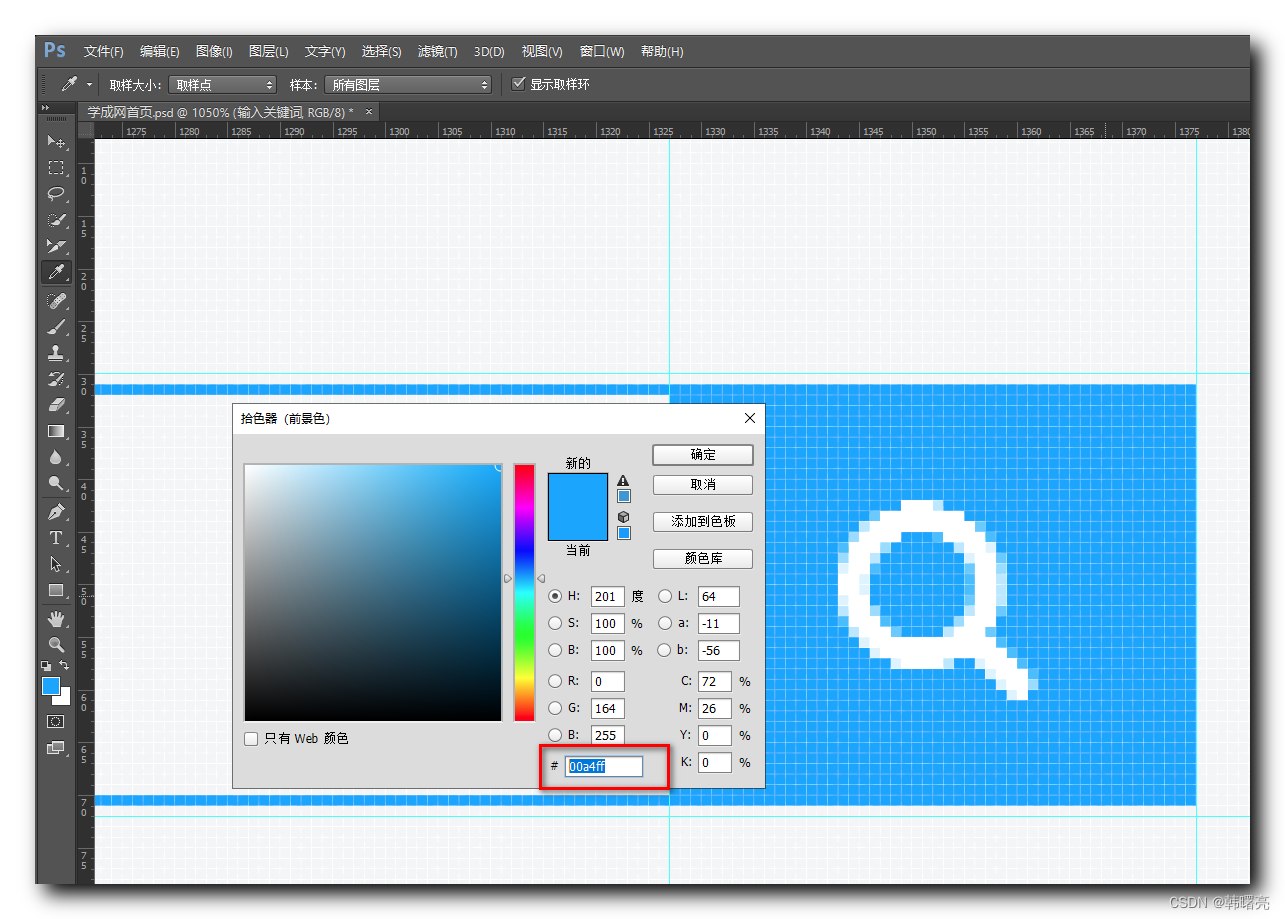Image resolution: width=1285 pixels, height=919 pixels.
Task: Select the Lasso tool
Action: (56, 194)
